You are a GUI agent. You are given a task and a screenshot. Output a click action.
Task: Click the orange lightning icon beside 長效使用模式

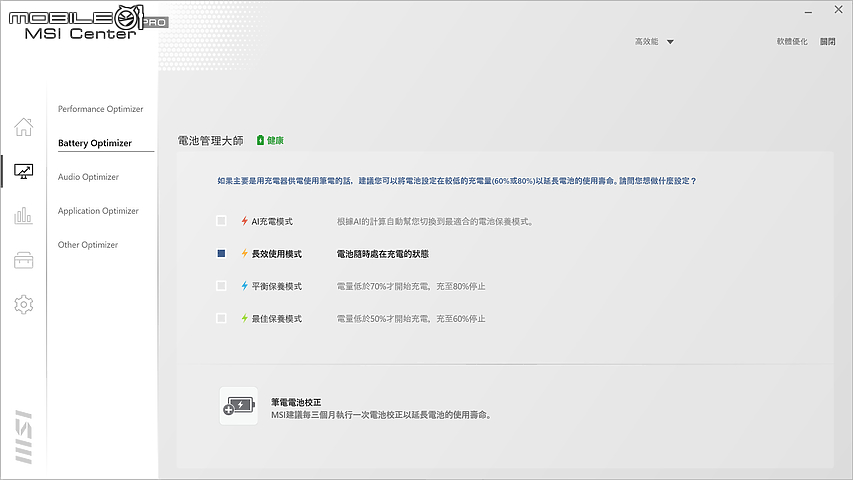245,254
